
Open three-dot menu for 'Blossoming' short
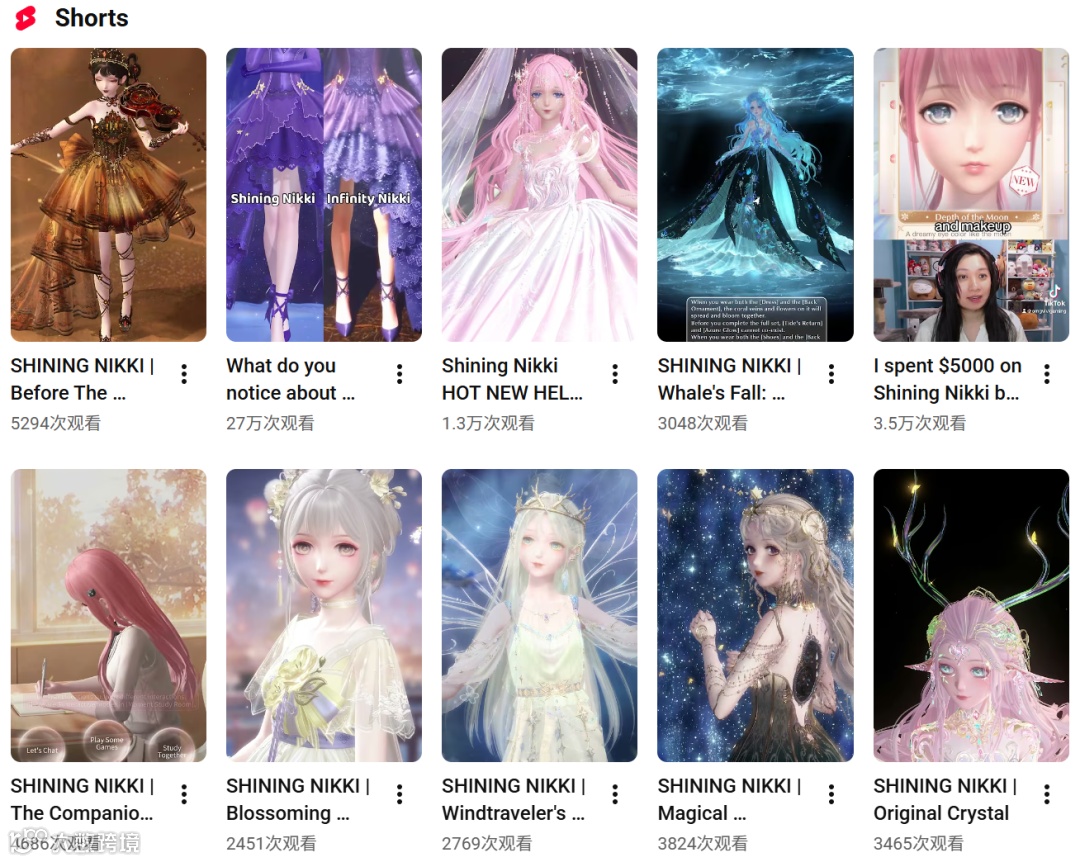click(399, 794)
